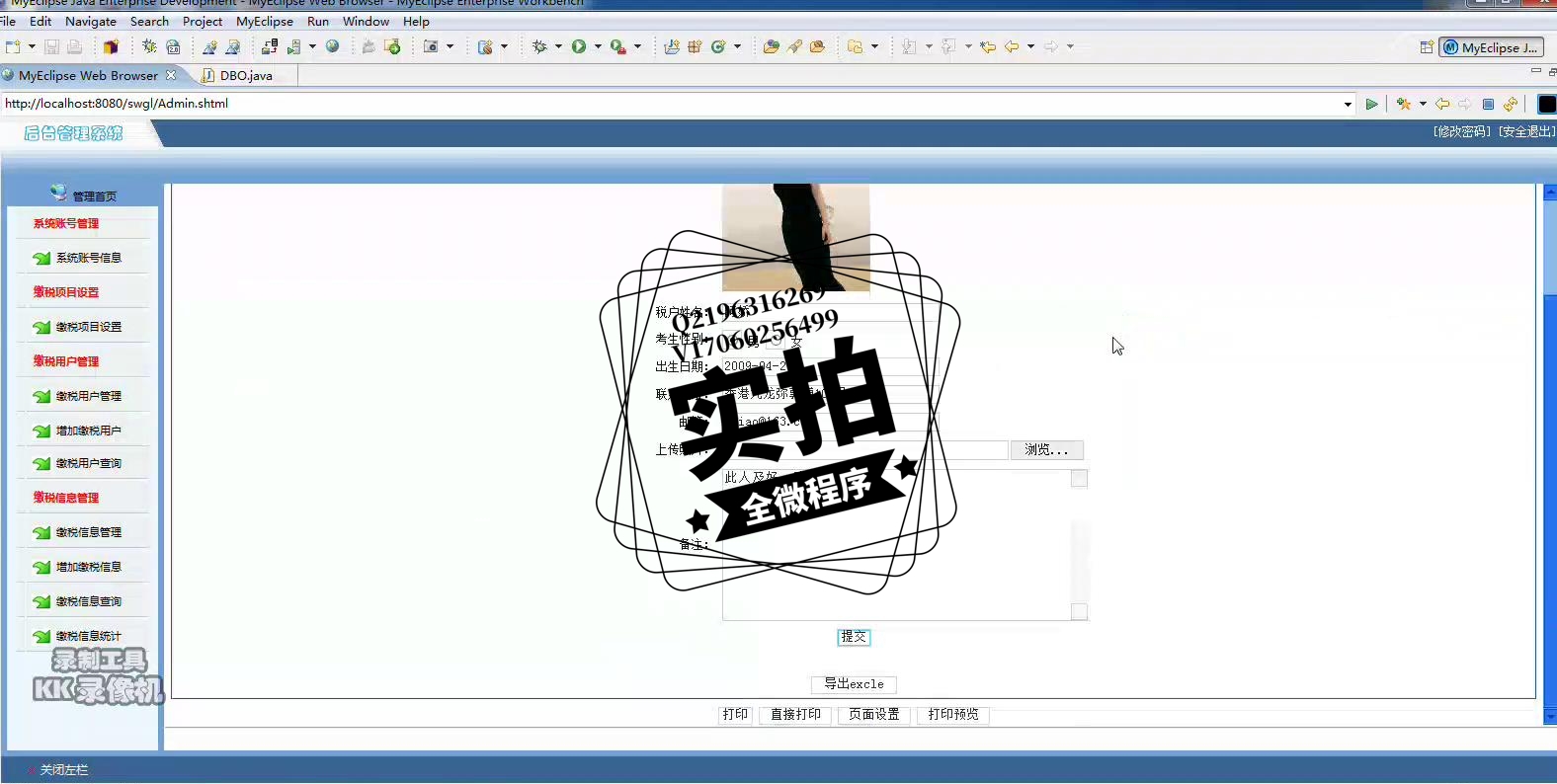Click the browser Back arrow icon
This screenshot has width=1557, height=784.
pos(1442,104)
